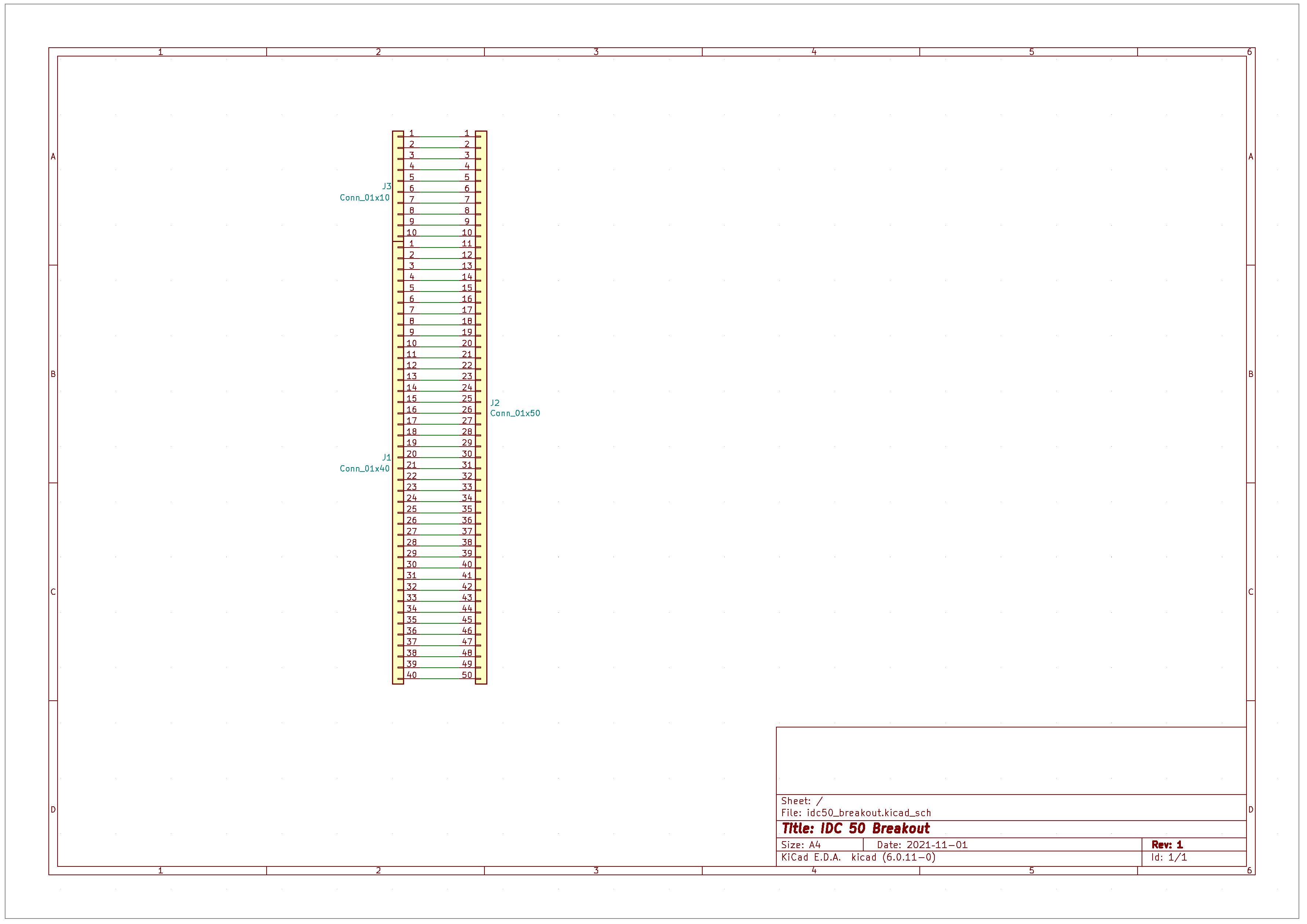Select the wire joining pins 25 and 35
The image size is (1307, 924).
pyautogui.click(x=439, y=513)
